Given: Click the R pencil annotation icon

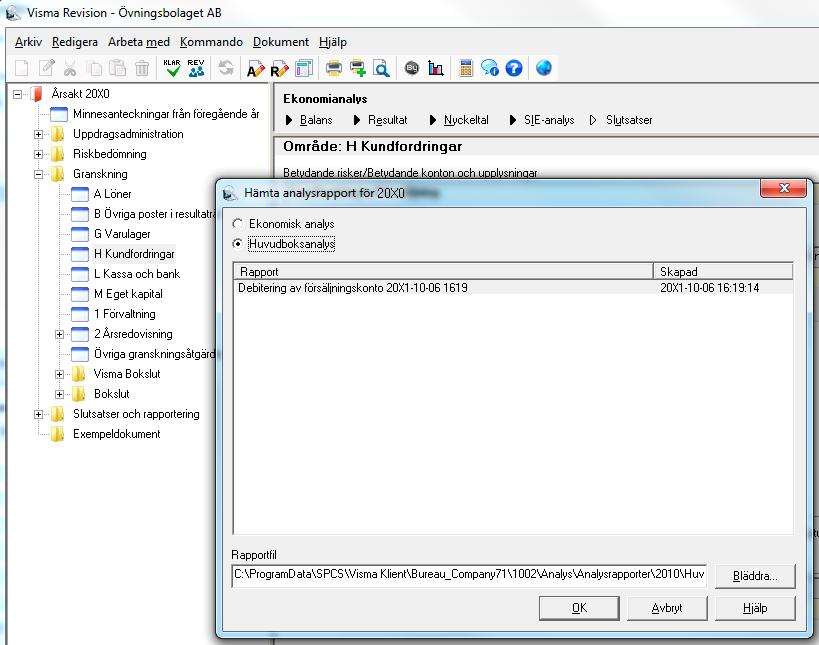Looking at the screenshot, I should (279, 68).
